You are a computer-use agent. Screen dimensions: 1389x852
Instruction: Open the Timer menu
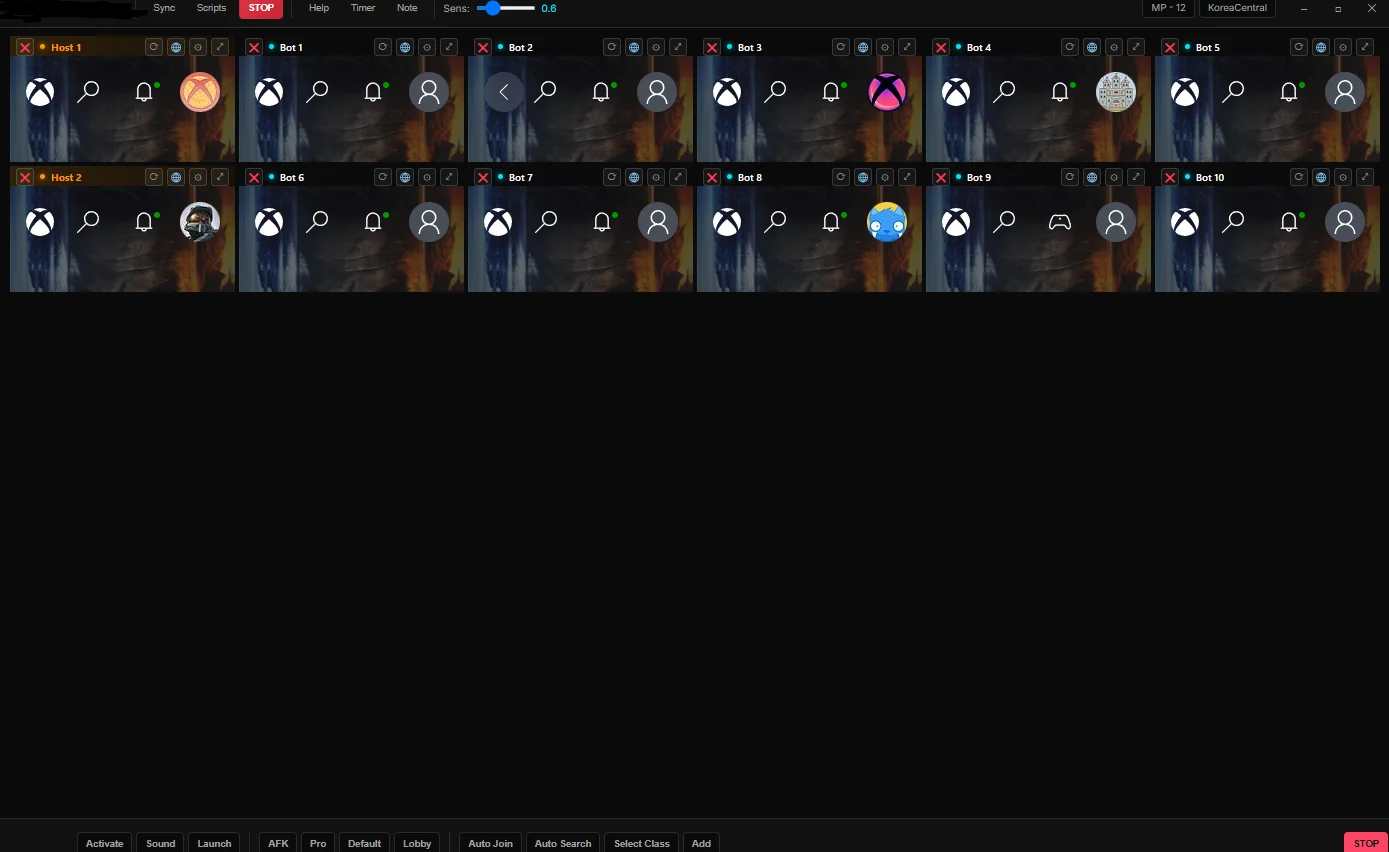coord(363,8)
